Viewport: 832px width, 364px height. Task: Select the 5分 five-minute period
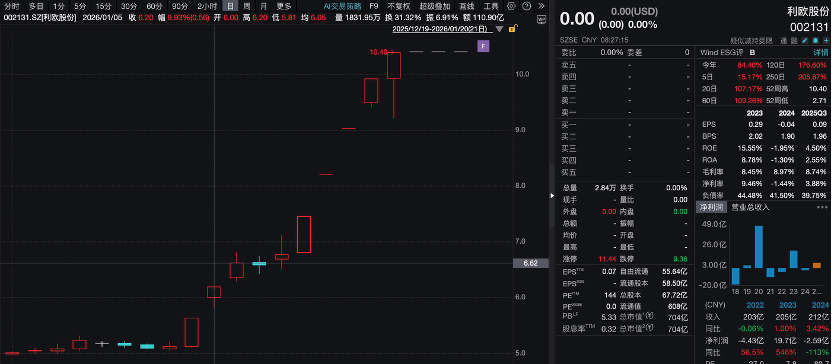[x=80, y=6]
